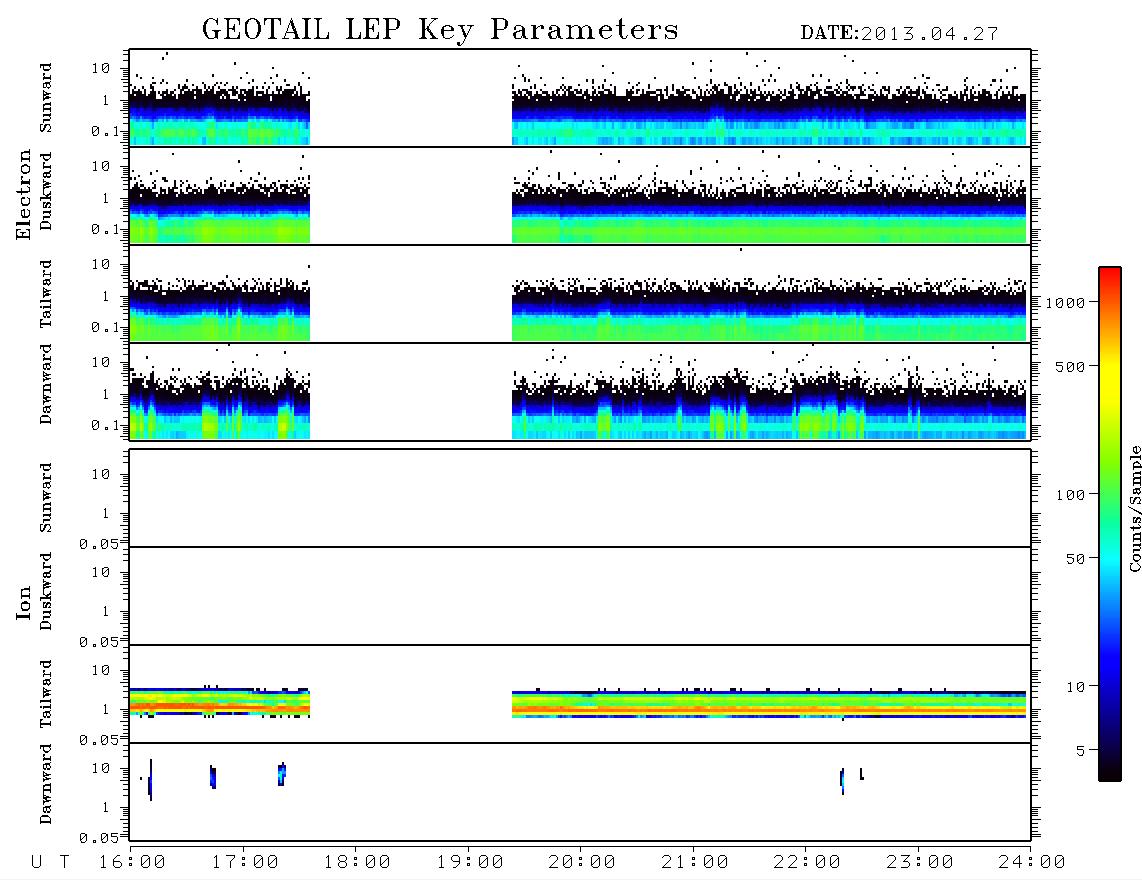Click the Ion Dawnward data burst near 17:20

click(282, 774)
